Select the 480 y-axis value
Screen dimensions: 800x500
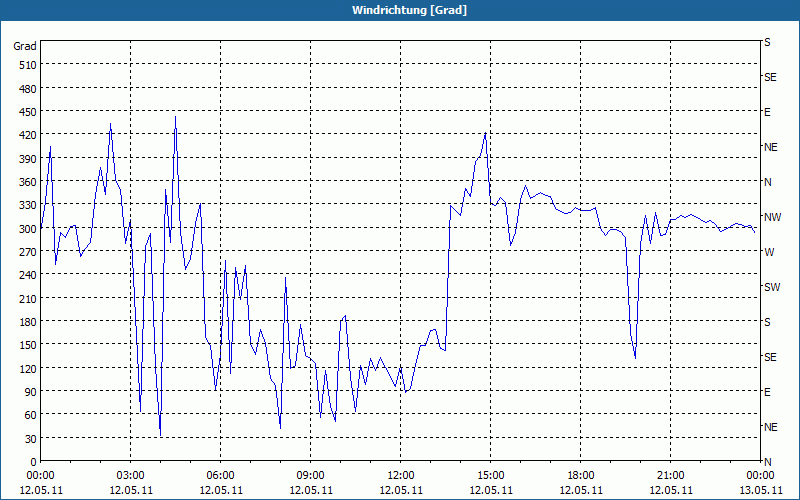point(28,89)
